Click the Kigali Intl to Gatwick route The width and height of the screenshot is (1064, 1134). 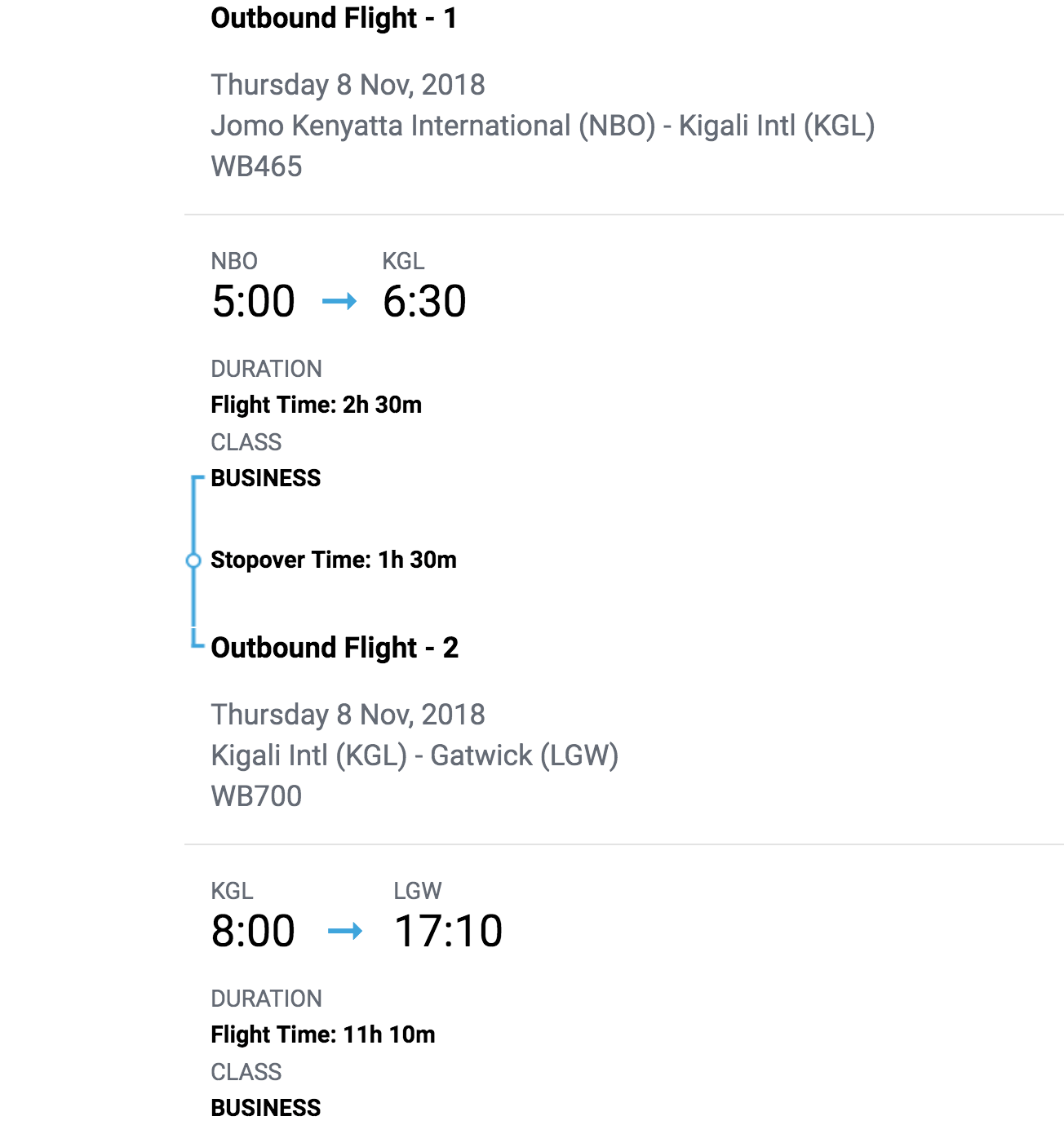415,755
